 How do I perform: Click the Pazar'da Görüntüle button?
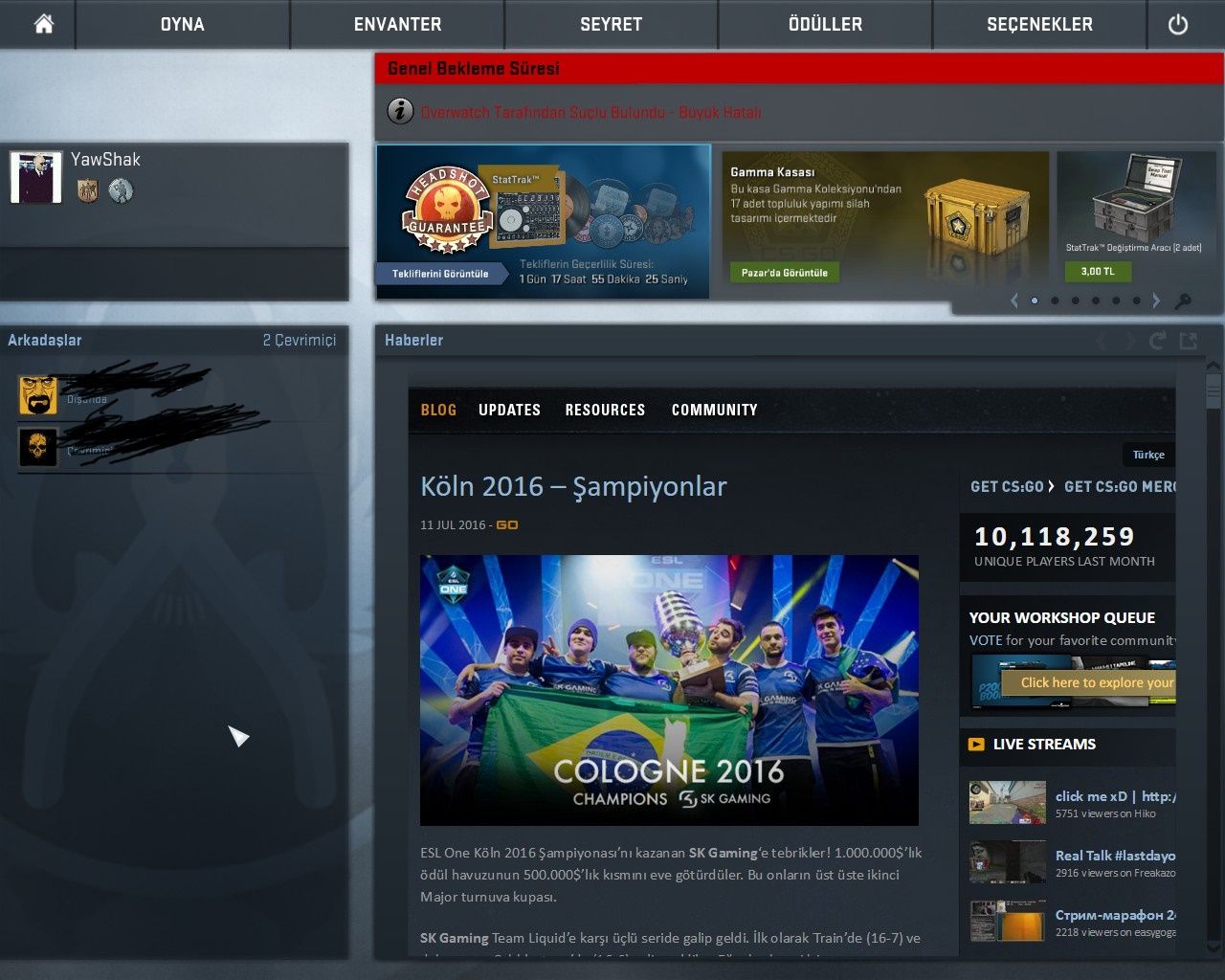click(785, 273)
